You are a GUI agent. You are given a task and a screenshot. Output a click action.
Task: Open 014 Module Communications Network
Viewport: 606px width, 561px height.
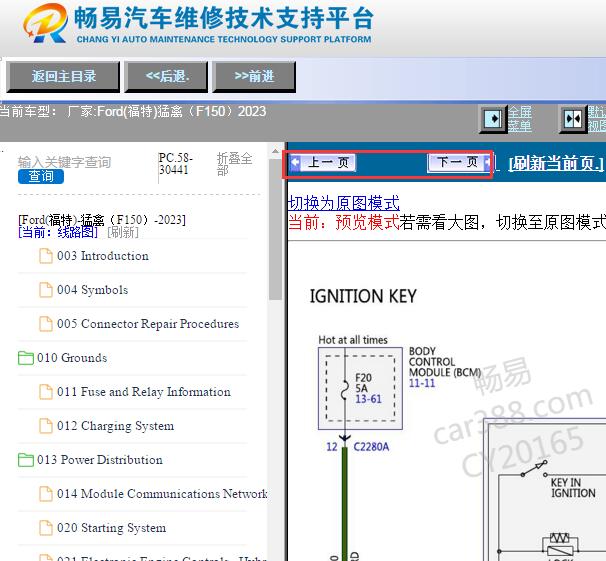click(162, 494)
